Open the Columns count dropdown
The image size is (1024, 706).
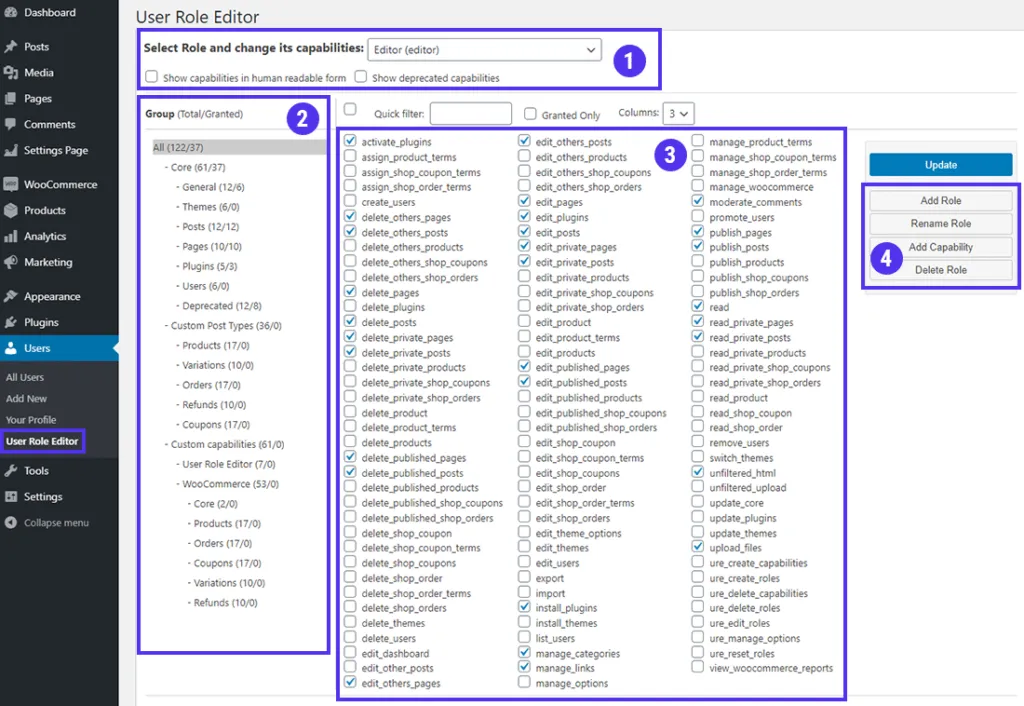point(679,113)
